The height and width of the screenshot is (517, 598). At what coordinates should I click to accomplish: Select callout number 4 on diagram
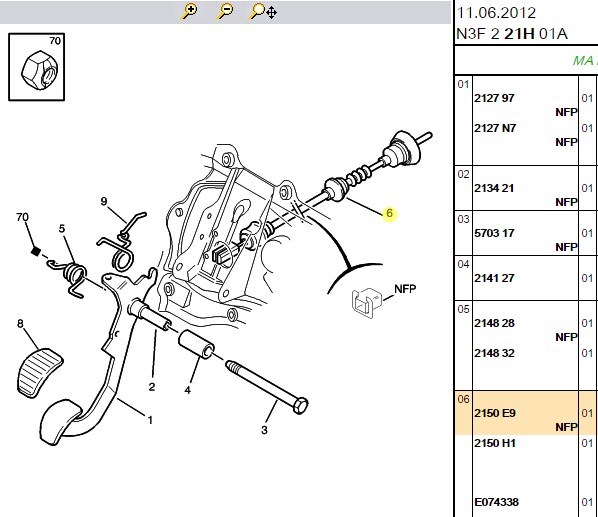187,390
